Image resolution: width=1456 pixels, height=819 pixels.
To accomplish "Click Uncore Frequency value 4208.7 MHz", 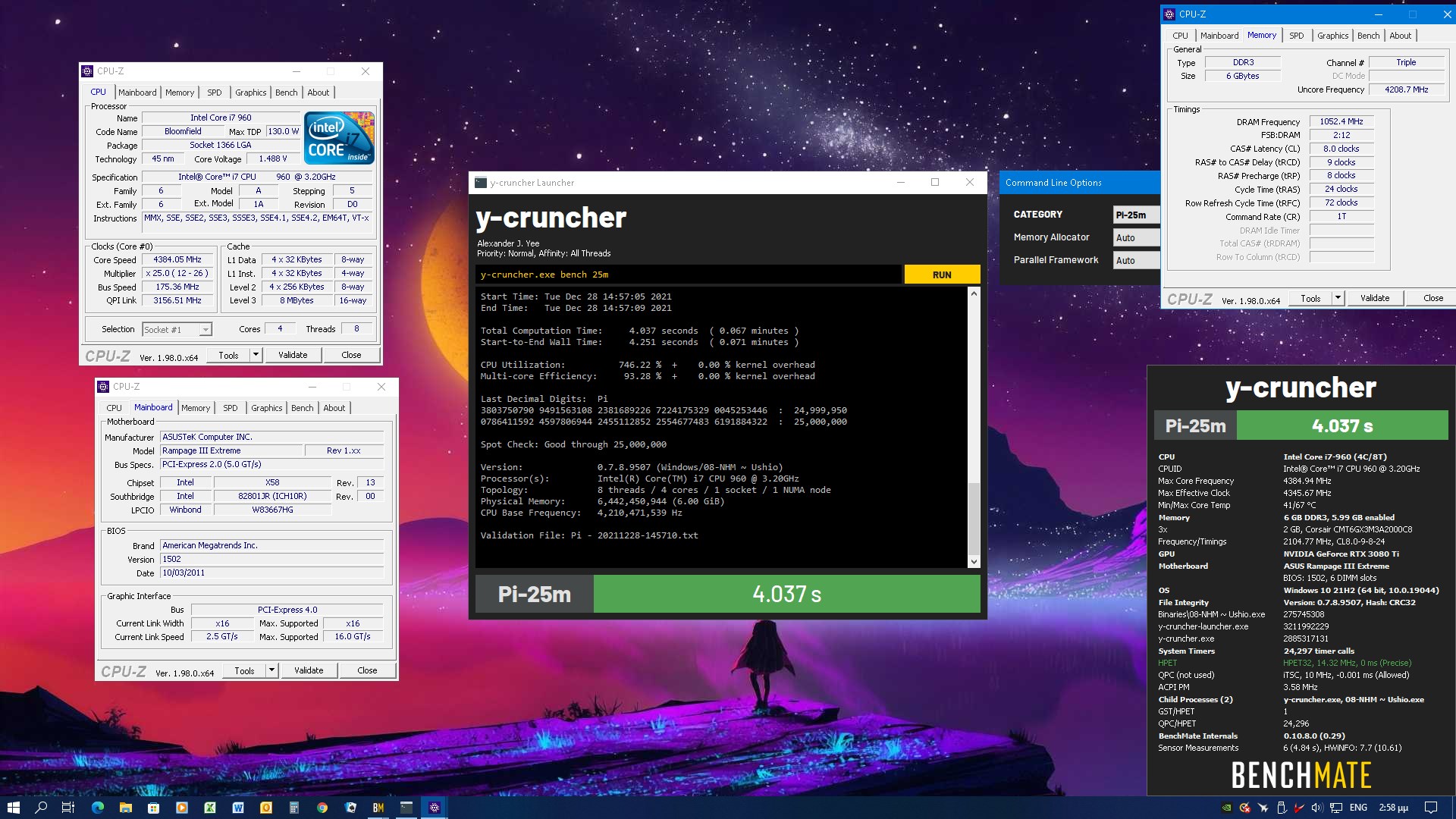I will pyautogui.click(x=1406, y=89).
